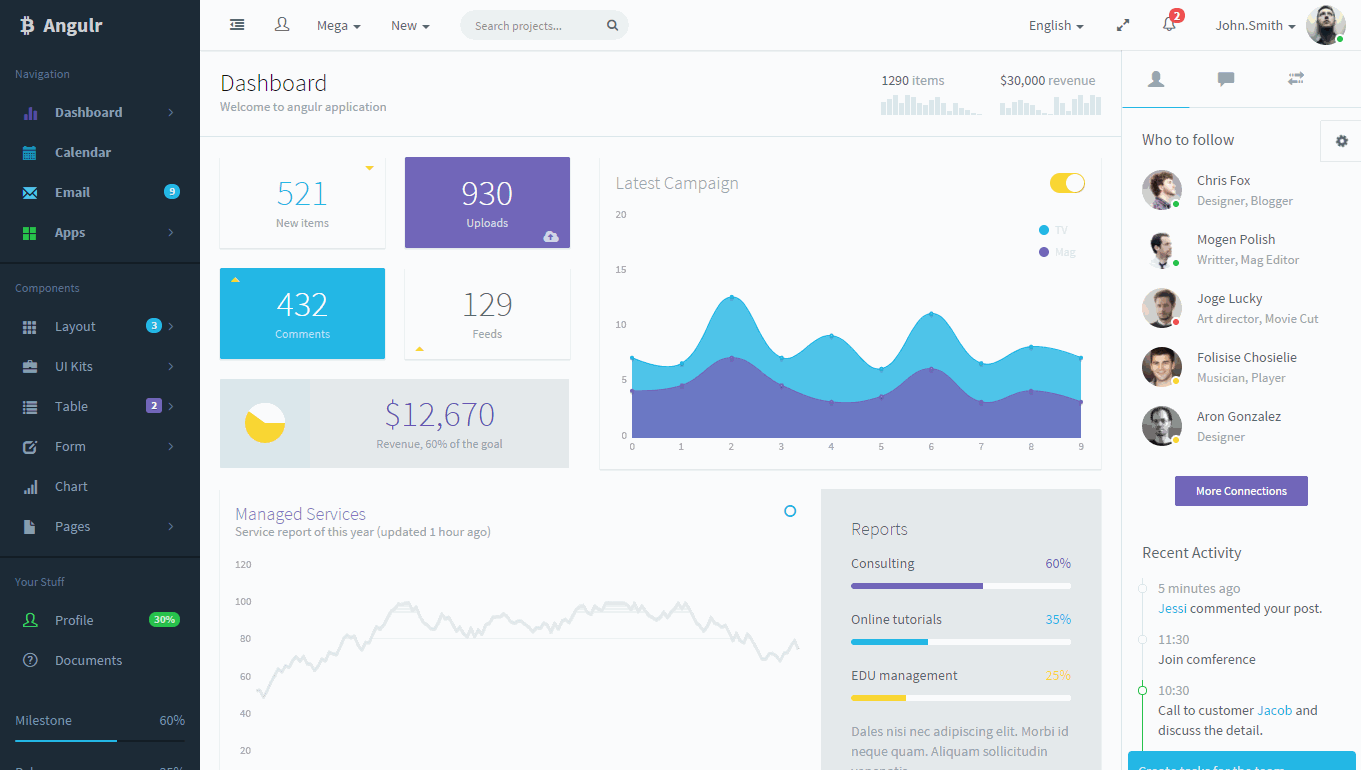Open the English language dropdown
Screen dimensions: 1361x770
1056,26
